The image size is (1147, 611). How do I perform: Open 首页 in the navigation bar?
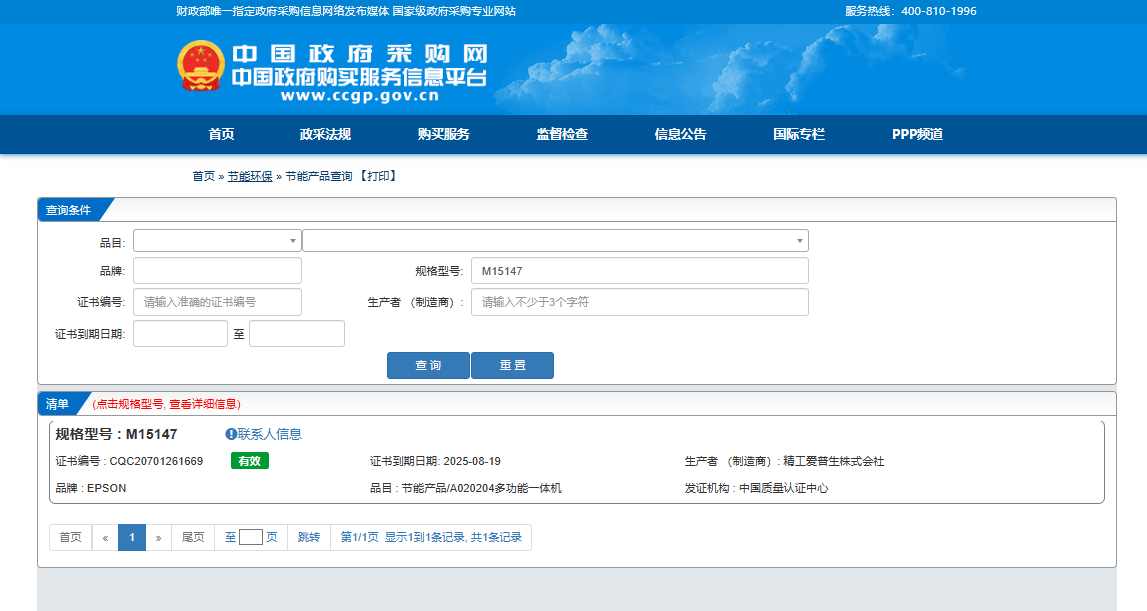point(221,135)
